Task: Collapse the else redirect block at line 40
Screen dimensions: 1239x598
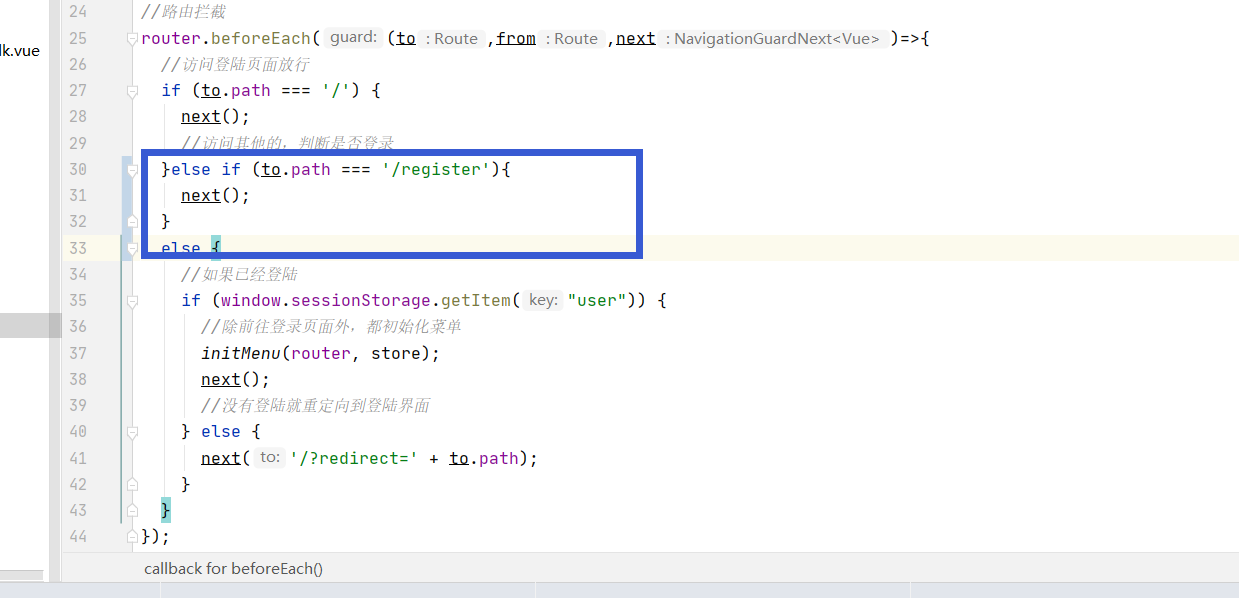Action: 131,431
